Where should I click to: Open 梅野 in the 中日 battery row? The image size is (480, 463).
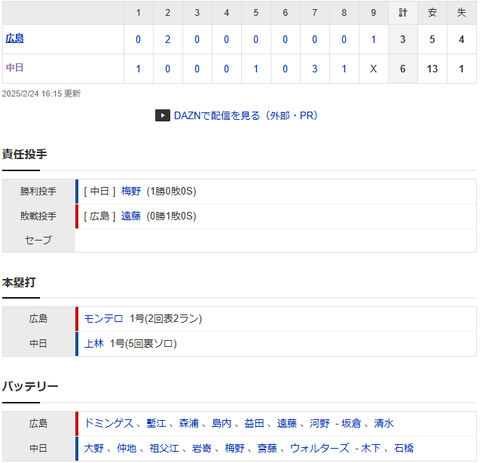(235, 448)
